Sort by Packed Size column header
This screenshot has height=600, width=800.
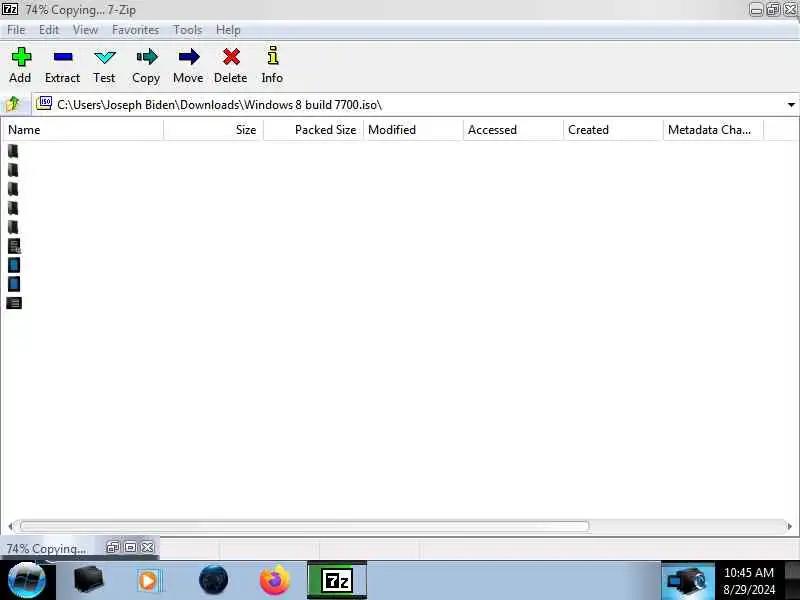(x=313, y=130)
